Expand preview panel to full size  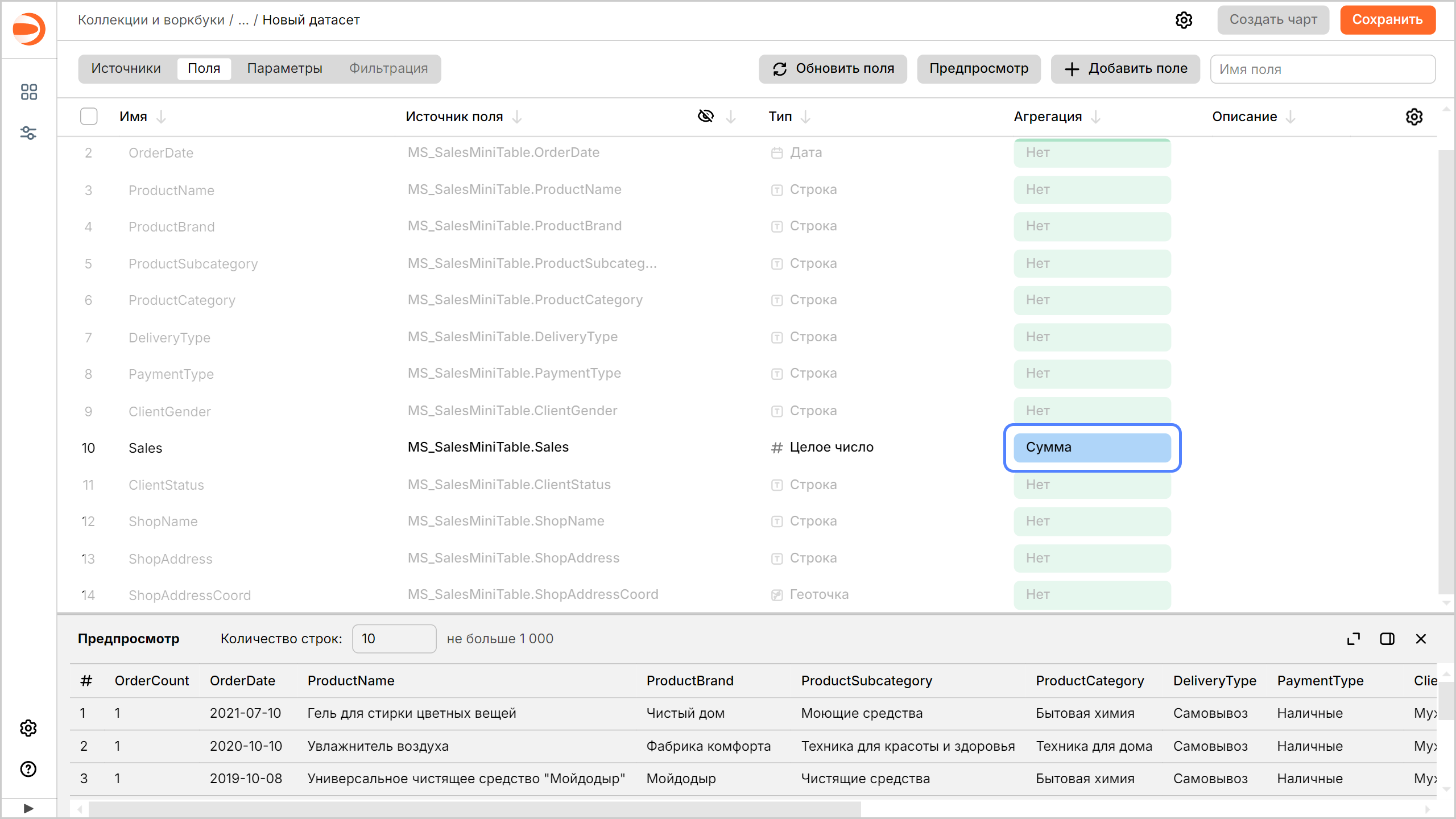[1354, 639]
